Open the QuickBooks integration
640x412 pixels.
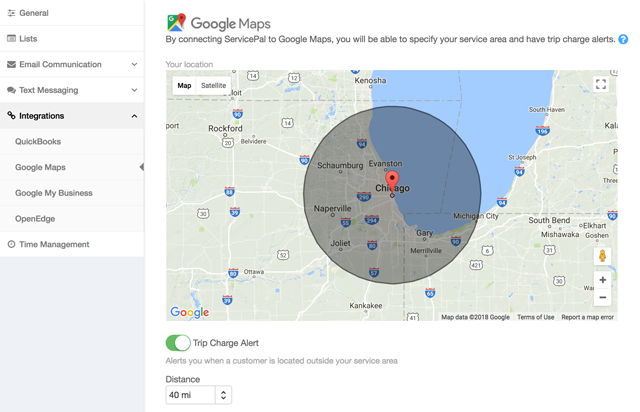click(x=72, y=141)
